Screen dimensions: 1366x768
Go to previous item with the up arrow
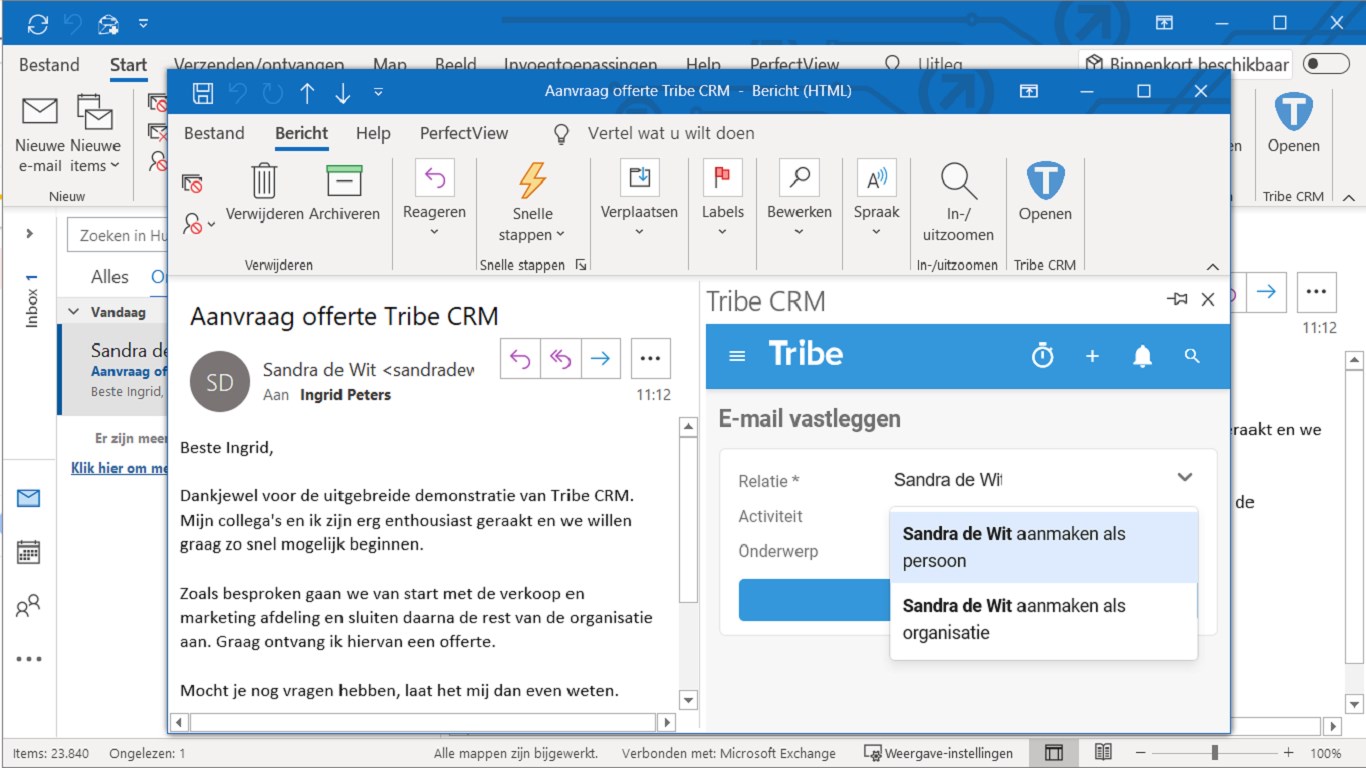[x=307, y=93]
